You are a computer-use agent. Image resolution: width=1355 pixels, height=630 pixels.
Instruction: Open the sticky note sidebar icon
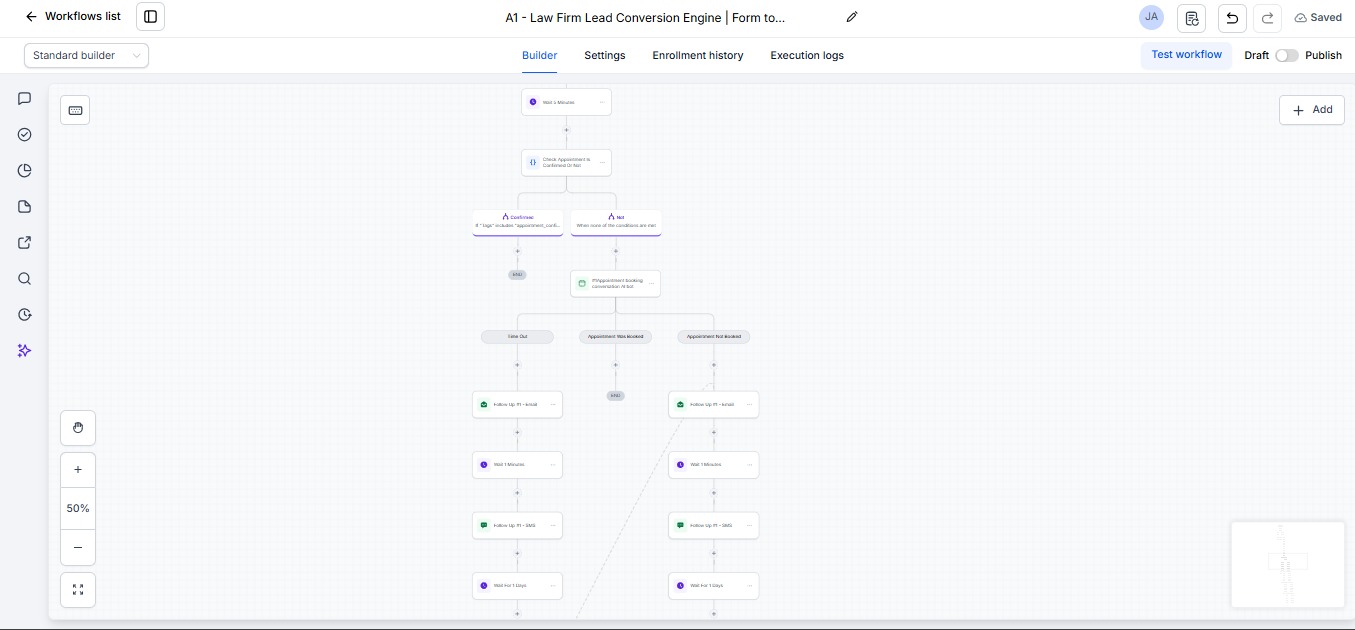click(x=25, y=207)
